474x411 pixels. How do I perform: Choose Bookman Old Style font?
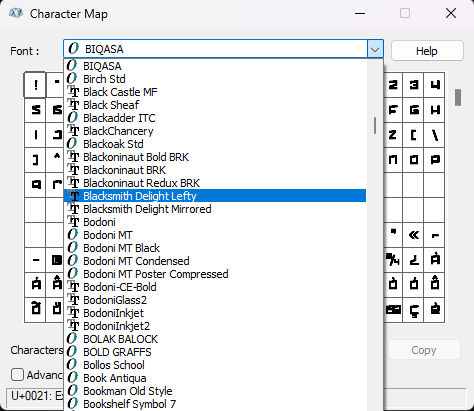click(x=215, y=391)
